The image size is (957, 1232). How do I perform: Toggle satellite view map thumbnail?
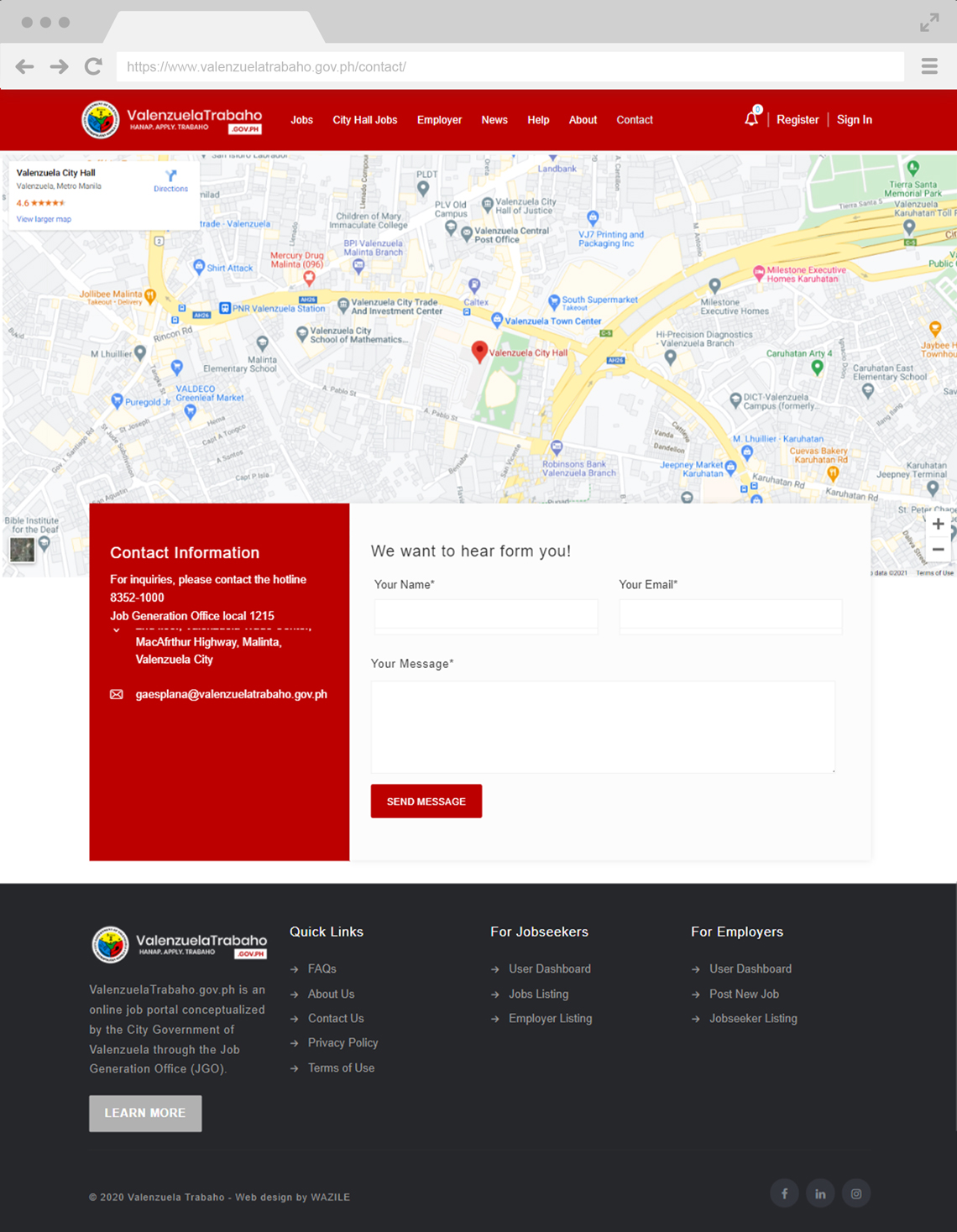(x=22, y=550)
